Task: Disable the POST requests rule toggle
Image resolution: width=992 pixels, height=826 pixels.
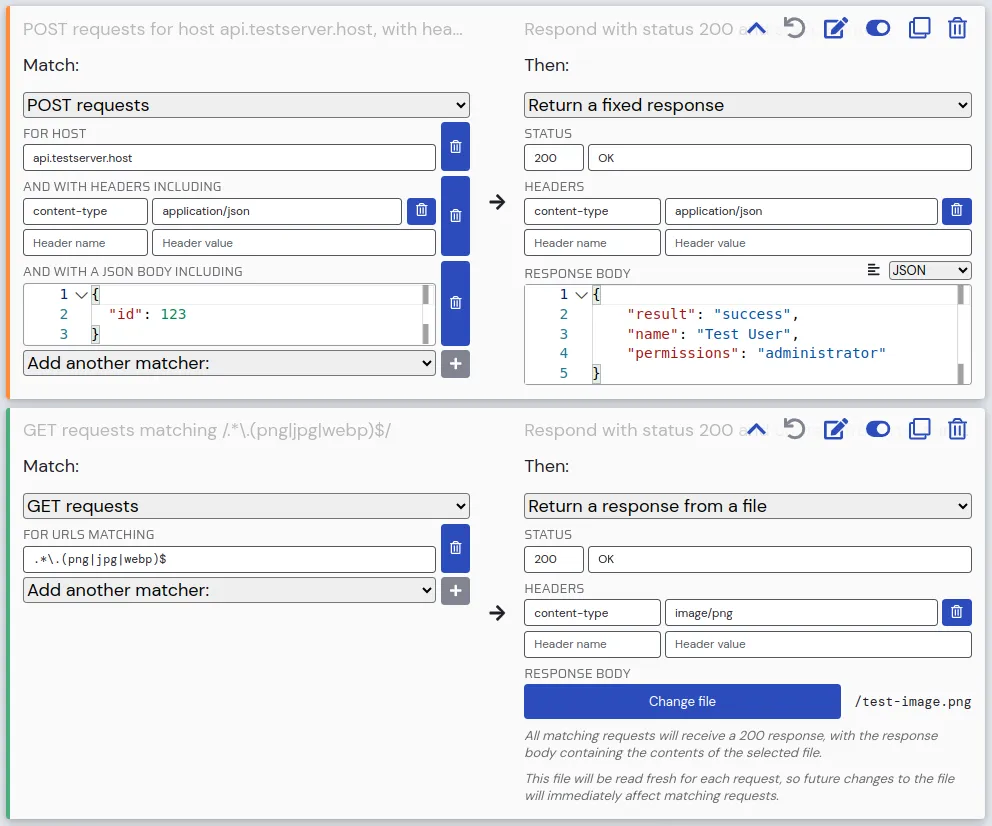Action: [x=877, y=28]
